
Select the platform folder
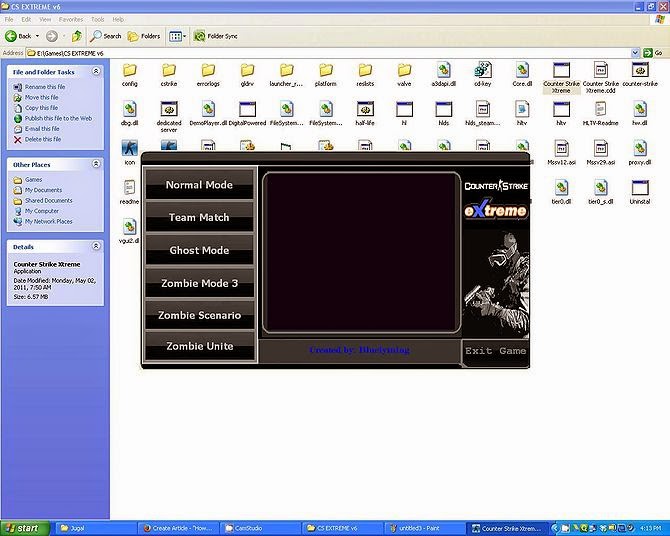tap(326, 75)
